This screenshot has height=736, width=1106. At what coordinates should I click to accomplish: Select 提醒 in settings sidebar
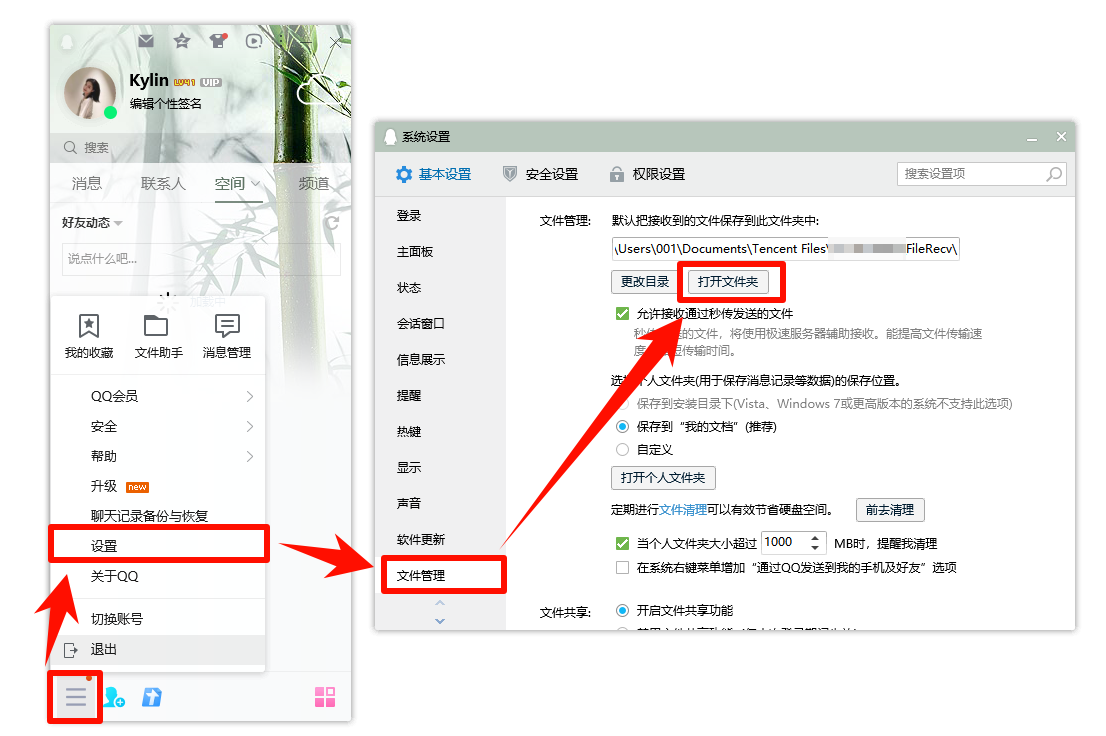409,396
